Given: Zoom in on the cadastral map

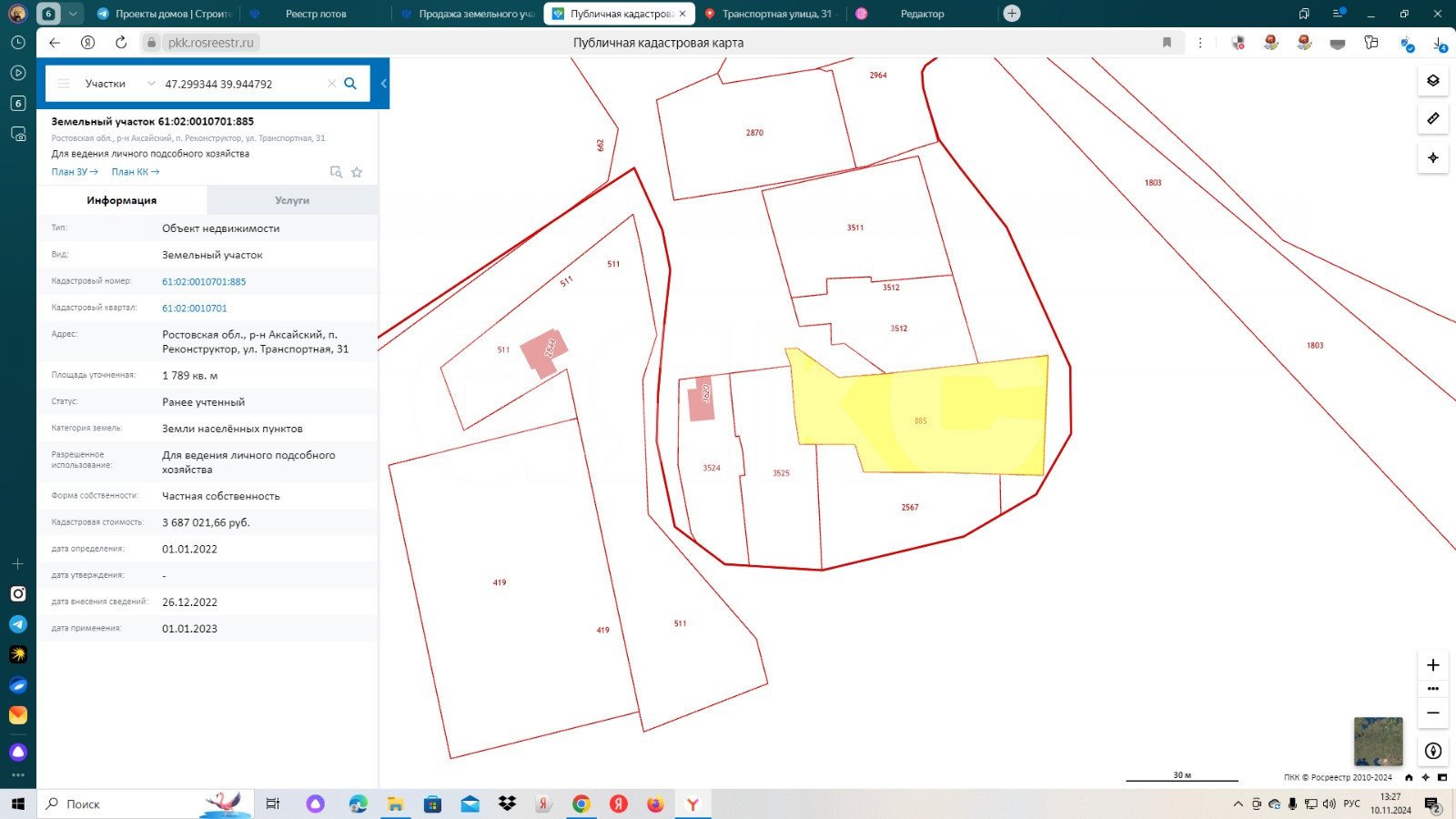Looking at the screenshot, I should click(x=1432, y=665).
